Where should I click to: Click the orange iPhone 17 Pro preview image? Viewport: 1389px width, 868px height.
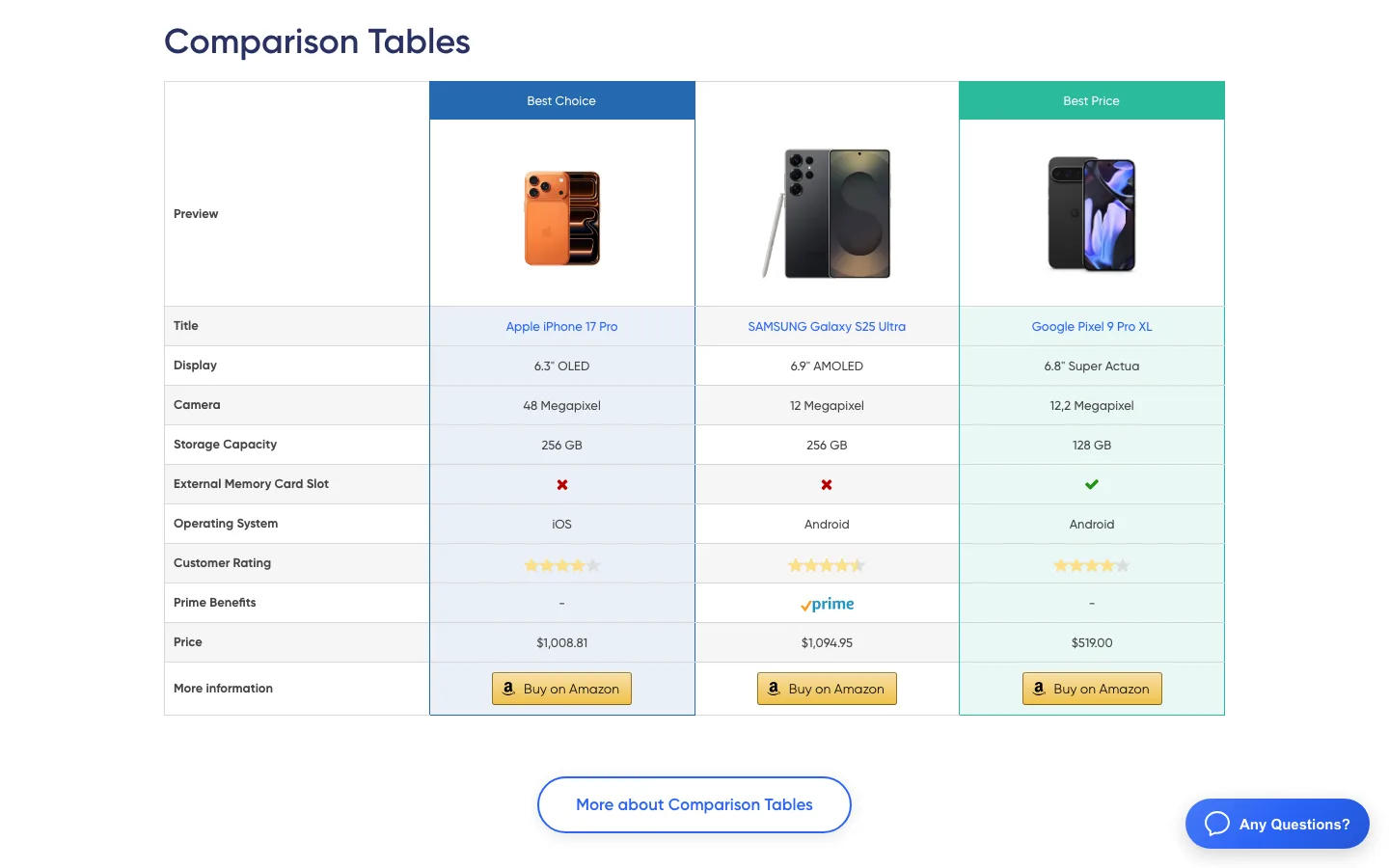point(562,218)
